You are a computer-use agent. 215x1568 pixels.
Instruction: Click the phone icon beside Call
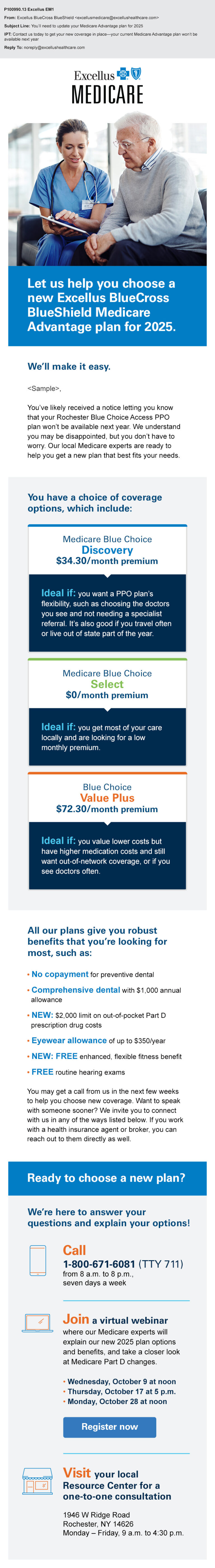[x=38, y=1260]
